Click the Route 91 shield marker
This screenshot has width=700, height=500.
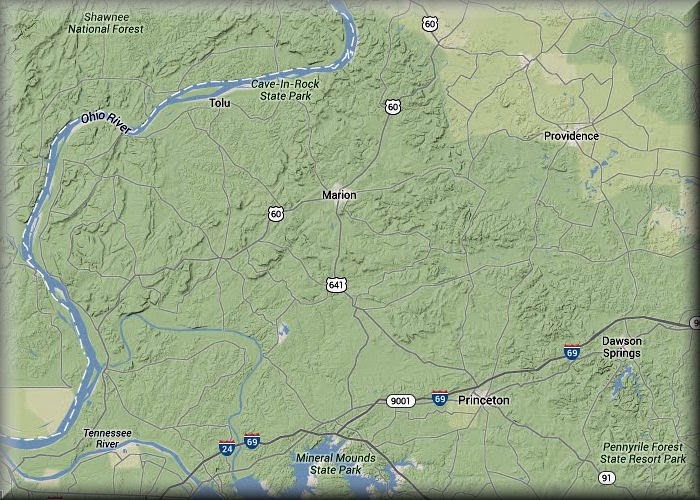tap(606, 478)
